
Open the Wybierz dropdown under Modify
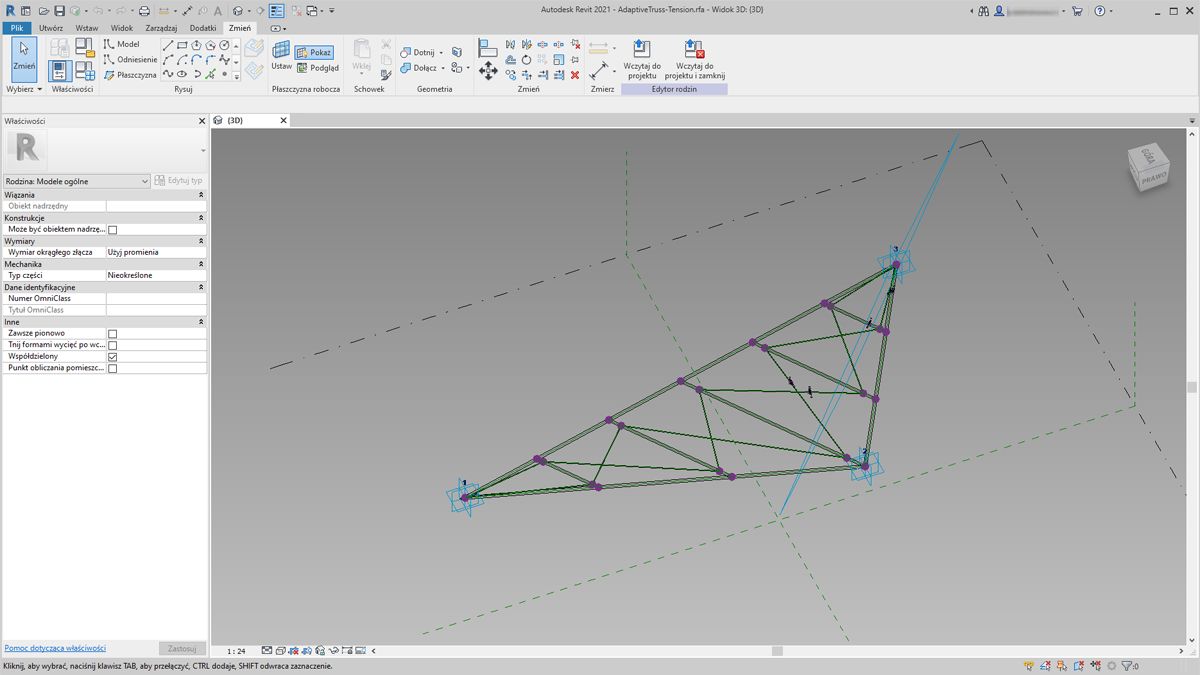point(25,89)
